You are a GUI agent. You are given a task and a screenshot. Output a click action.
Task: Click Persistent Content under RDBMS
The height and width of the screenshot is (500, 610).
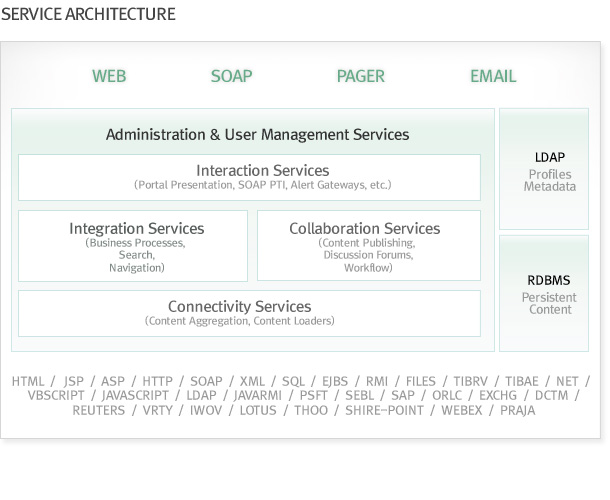[x=549, y=304]
